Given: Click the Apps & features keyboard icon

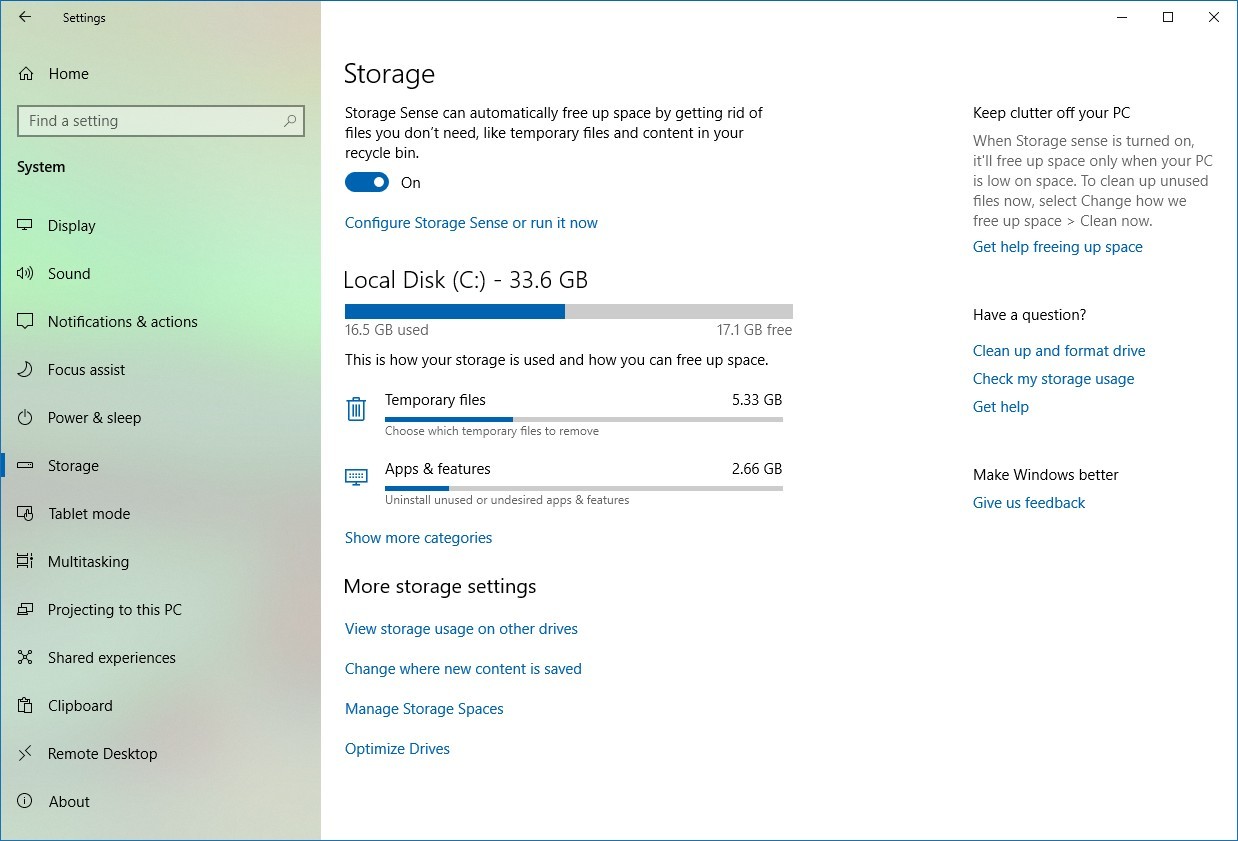Looking at the screenshot, I should point(356,476).
